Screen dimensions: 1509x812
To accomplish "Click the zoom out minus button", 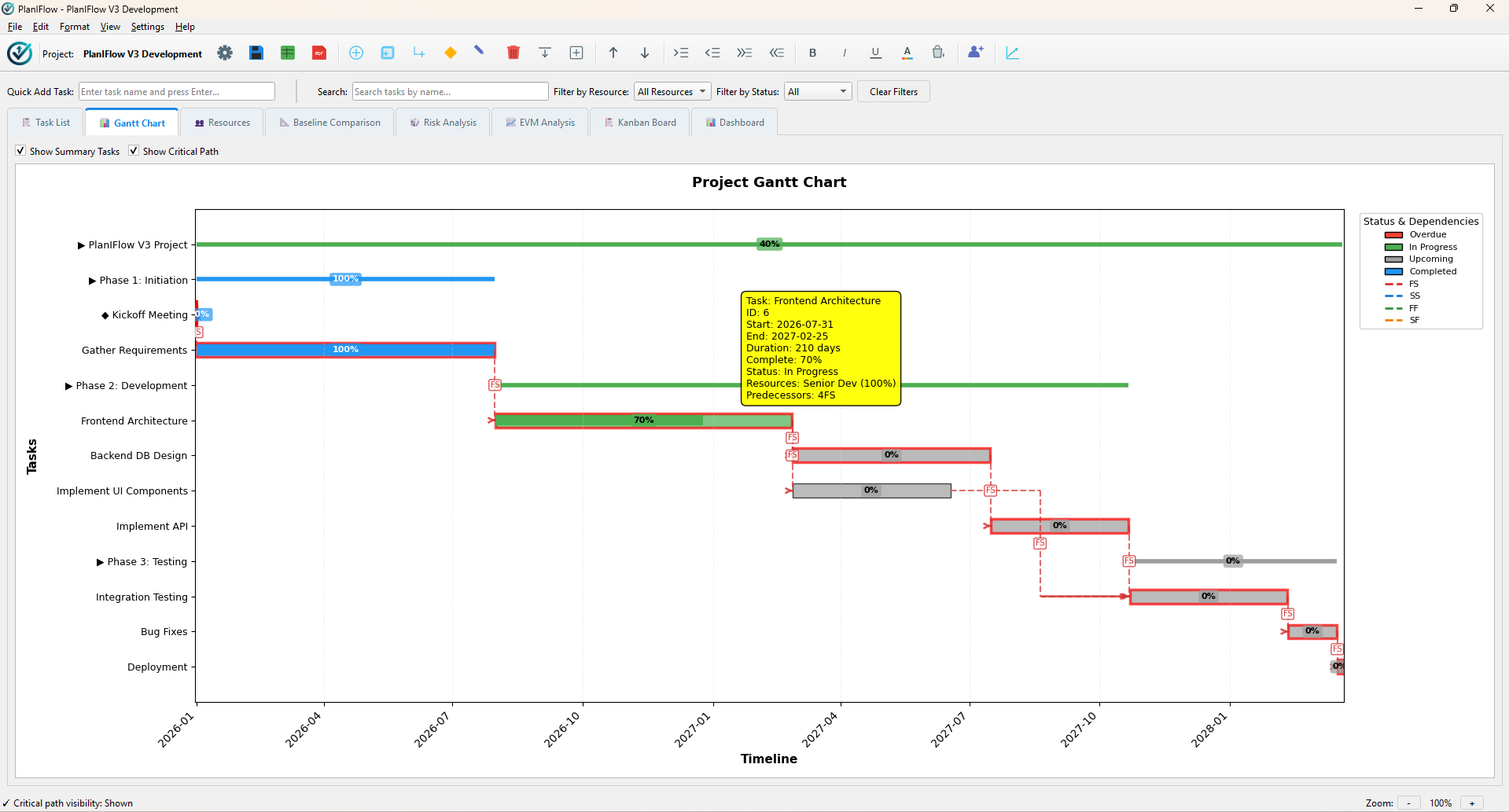I will (x=1408, y=803).
